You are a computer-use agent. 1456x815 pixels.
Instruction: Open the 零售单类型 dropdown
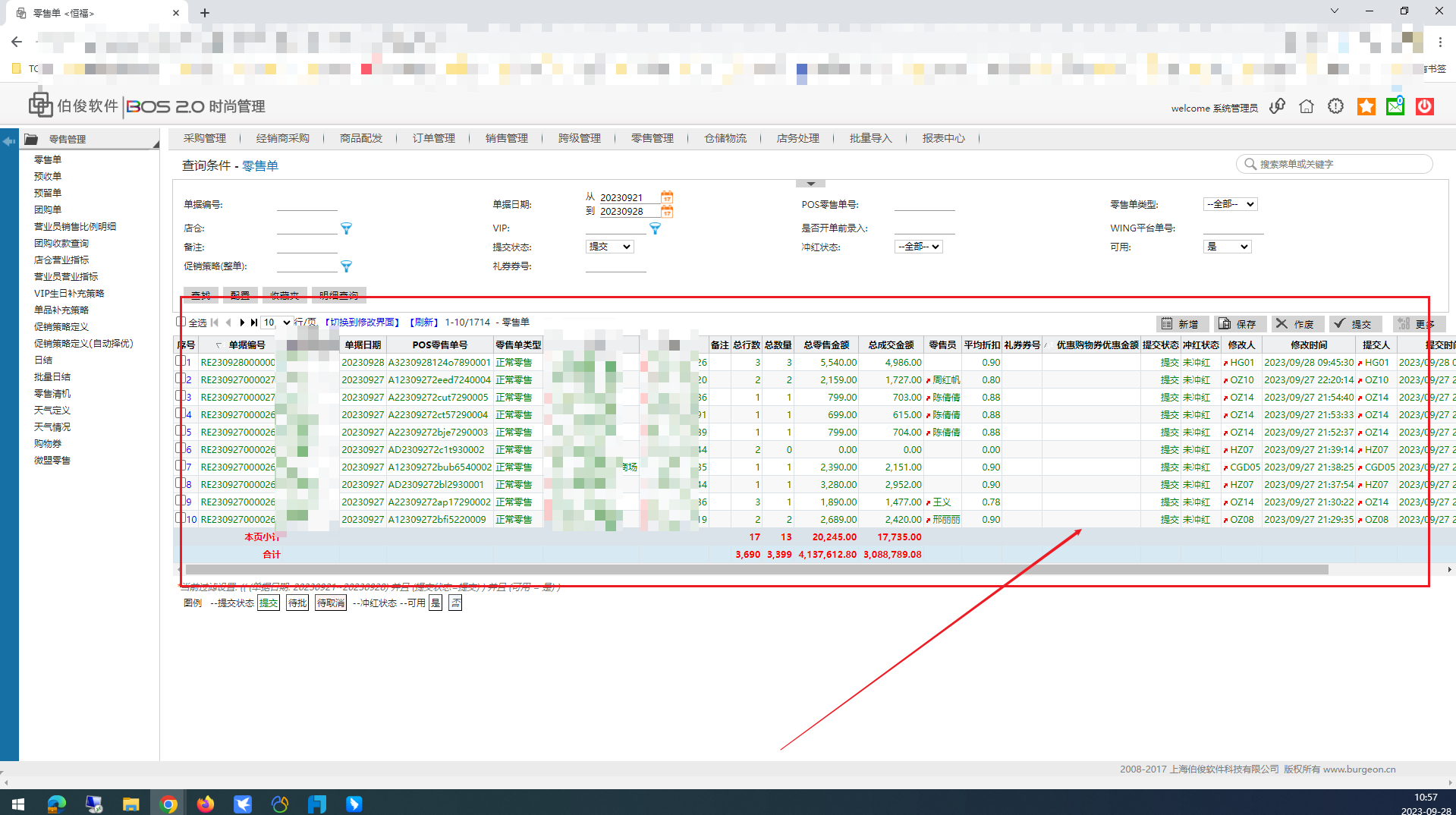coord(1230,204)
